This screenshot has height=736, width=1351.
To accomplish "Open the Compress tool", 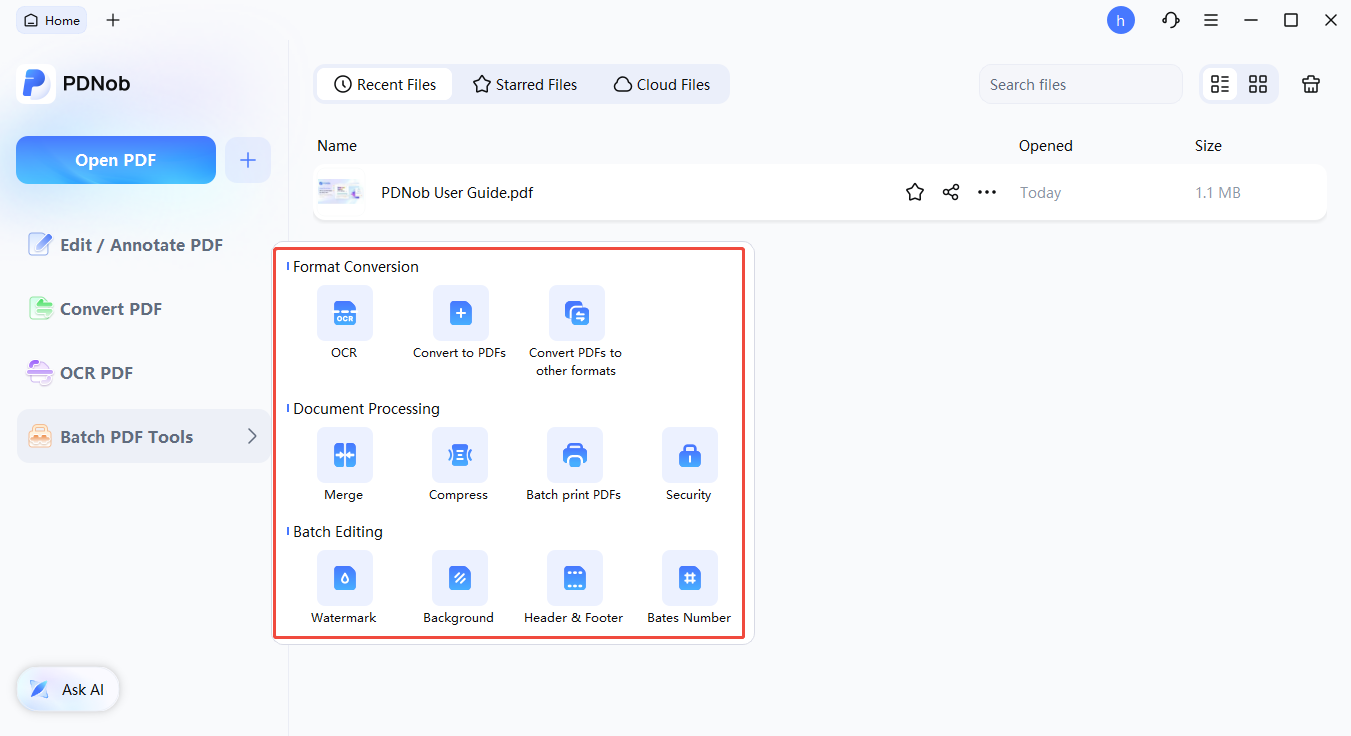I will click(459, 455).
